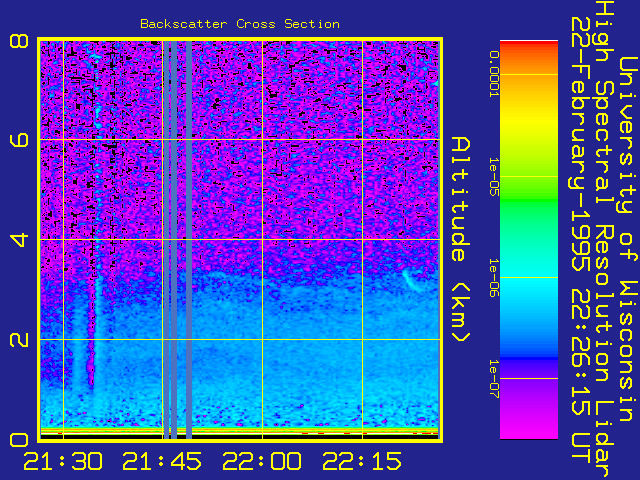Click the 'Backscatter Cross Section' title
This screenshot has width=640, height=480.
pyautogui.click(x=240, y=24)
